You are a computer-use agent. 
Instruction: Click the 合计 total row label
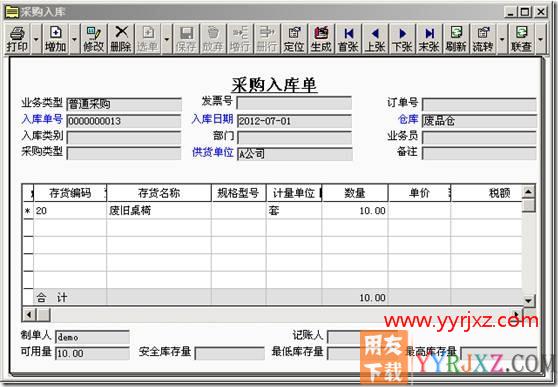tap(52, 297)
